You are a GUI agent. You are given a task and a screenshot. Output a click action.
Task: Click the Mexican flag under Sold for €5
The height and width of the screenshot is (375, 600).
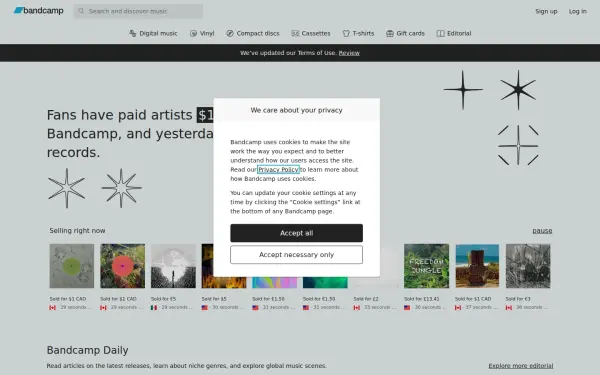pos(154,307)
